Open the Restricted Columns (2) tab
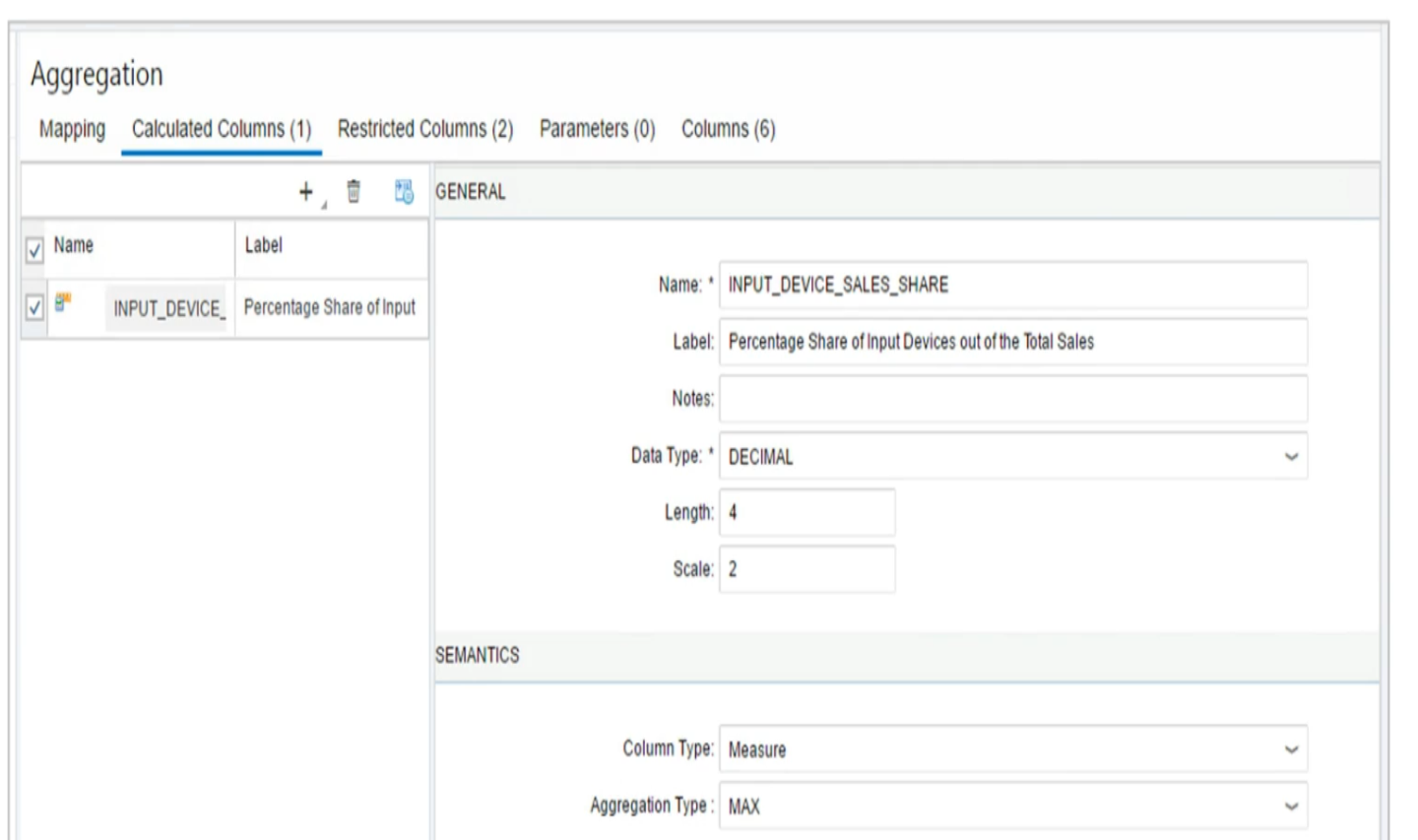 click(x=425, y=129)
